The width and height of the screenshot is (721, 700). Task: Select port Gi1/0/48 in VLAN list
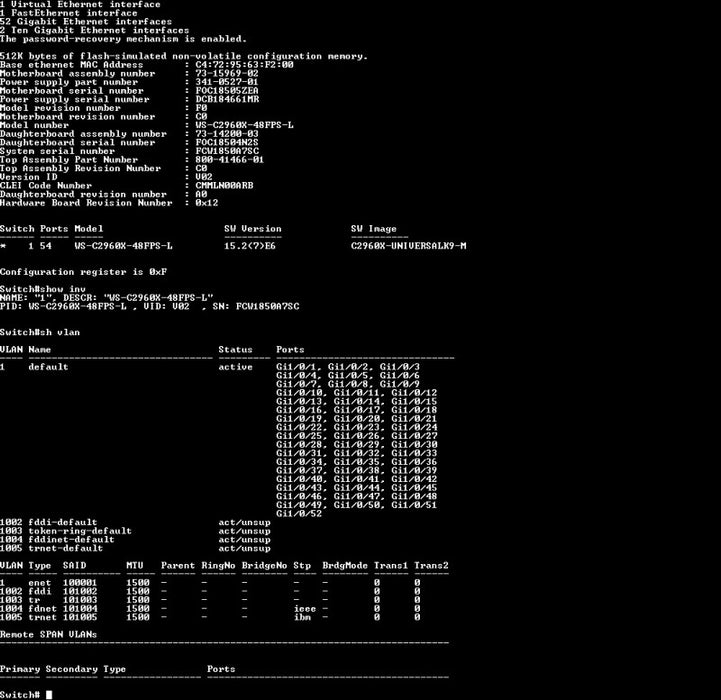pos(414,497)
